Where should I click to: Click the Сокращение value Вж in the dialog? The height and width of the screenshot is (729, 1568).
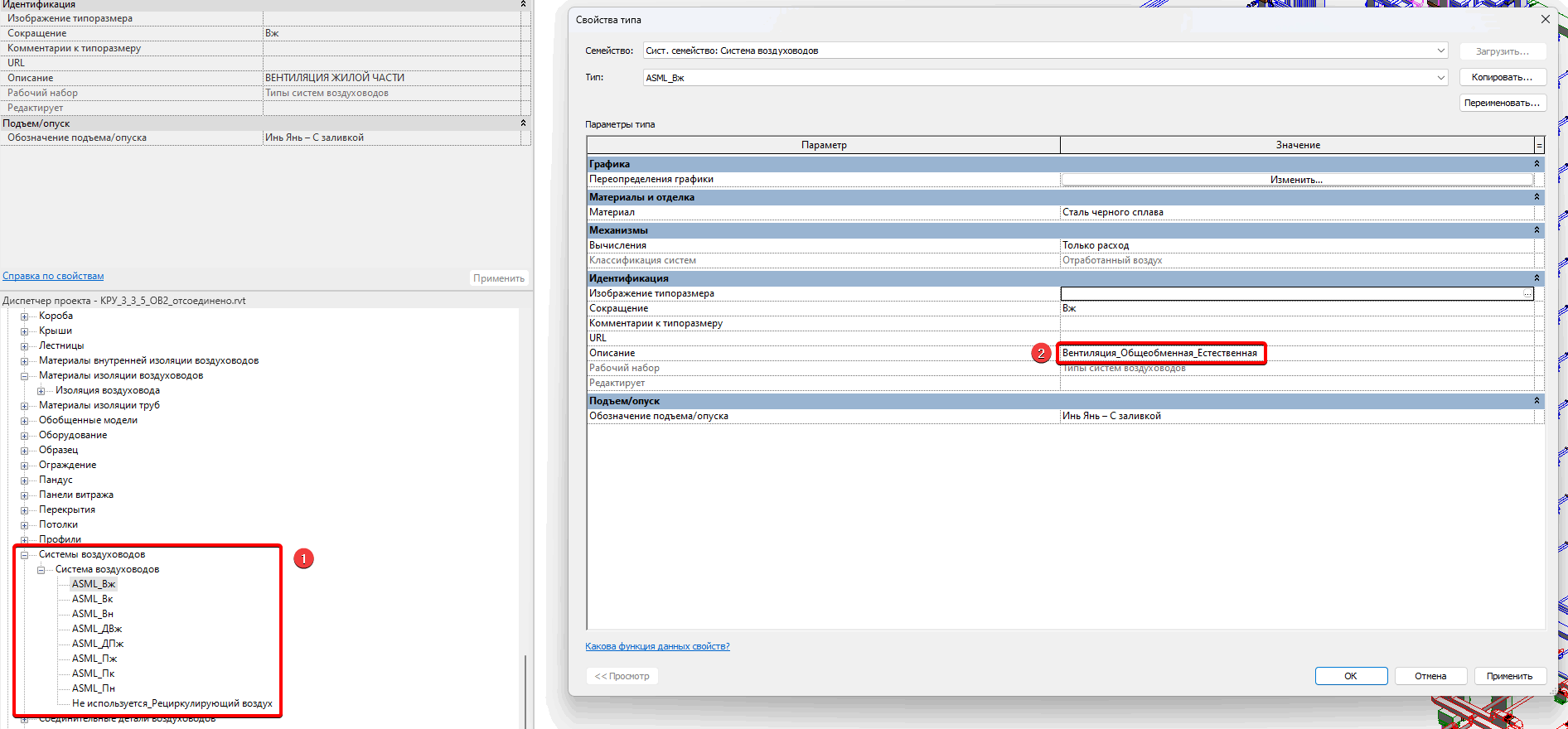[x=1297, y=308]
